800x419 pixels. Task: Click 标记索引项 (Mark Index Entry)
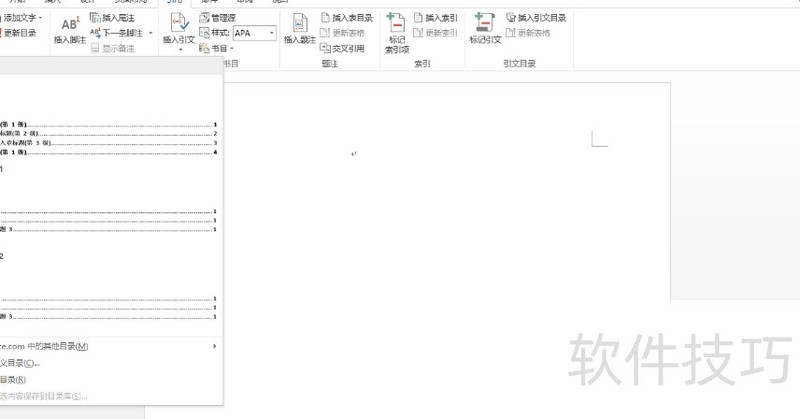397,33
